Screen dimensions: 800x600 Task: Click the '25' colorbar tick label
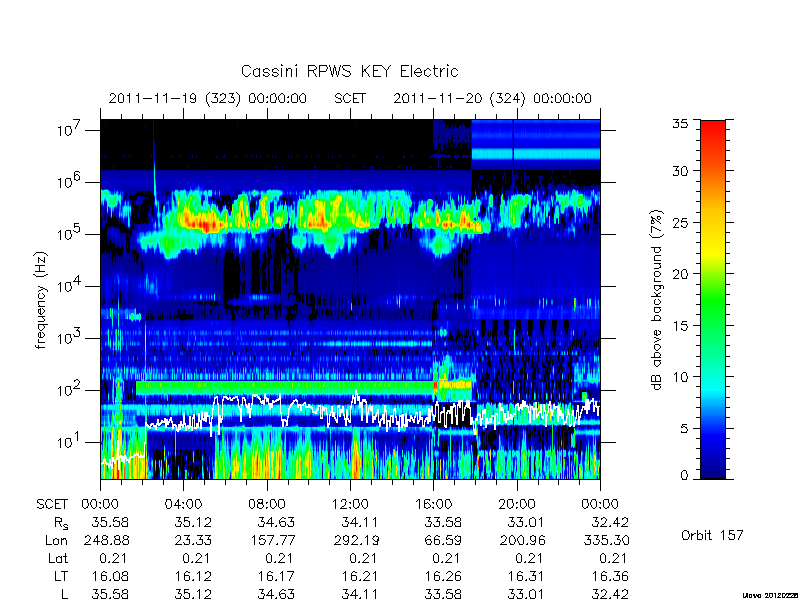683,222
